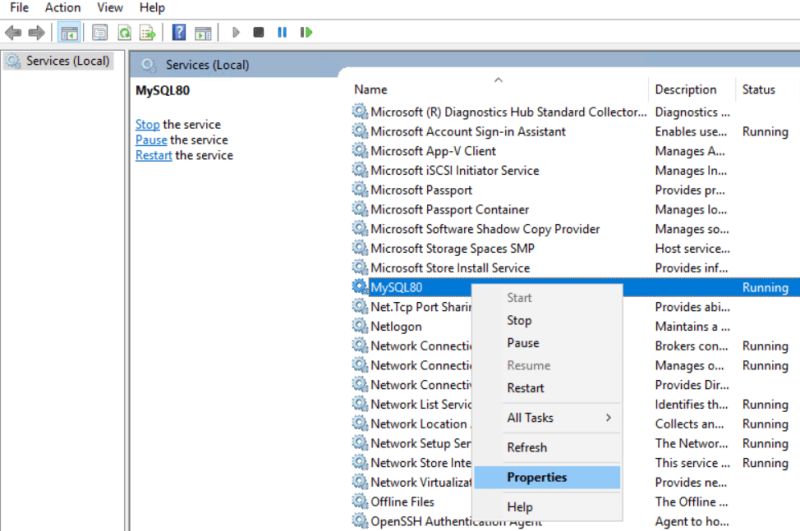Open the Help menu in menu bar
This screenshot has height=531, width=800.
pos(152,8)
